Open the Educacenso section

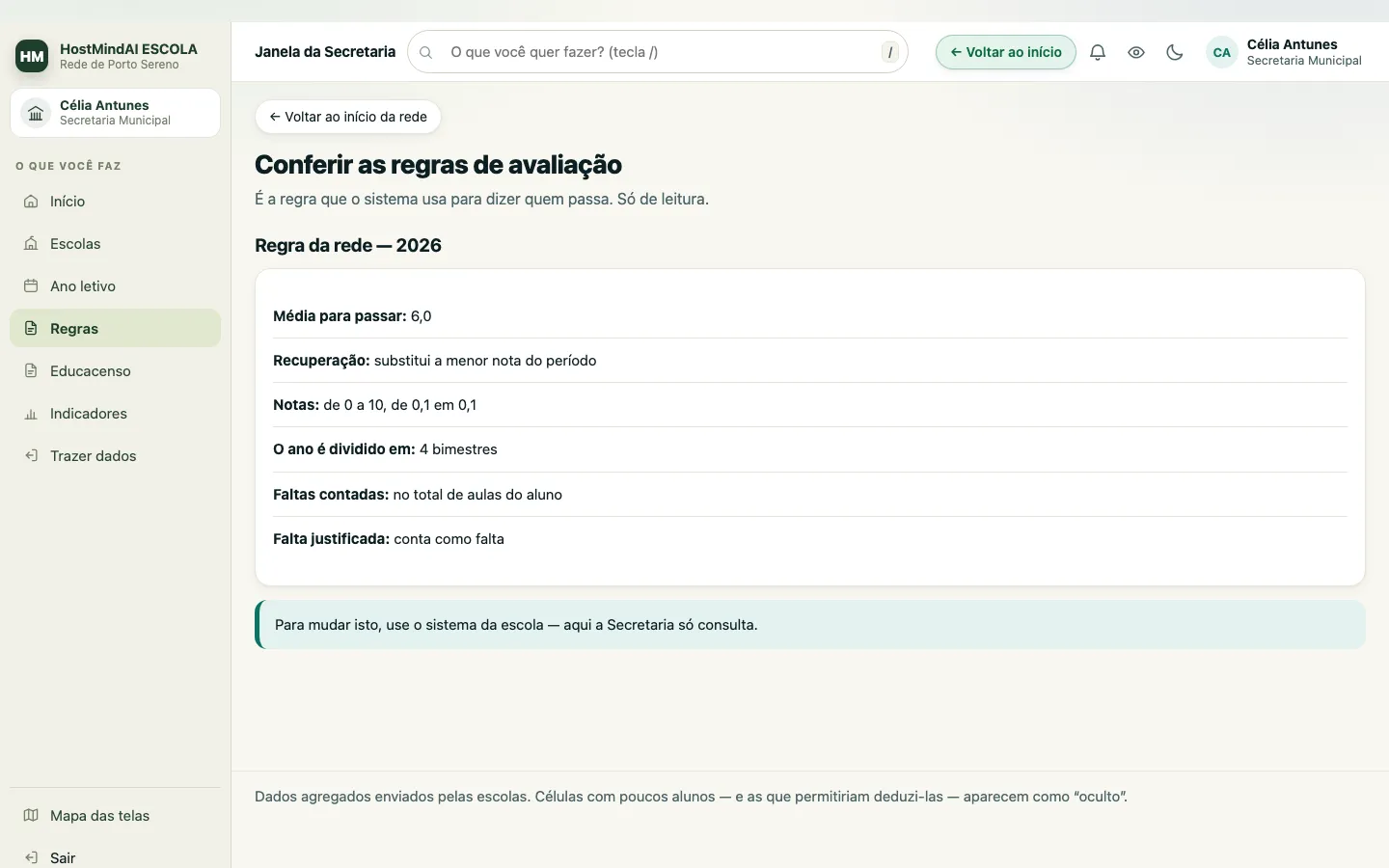(x=115, y=371)
